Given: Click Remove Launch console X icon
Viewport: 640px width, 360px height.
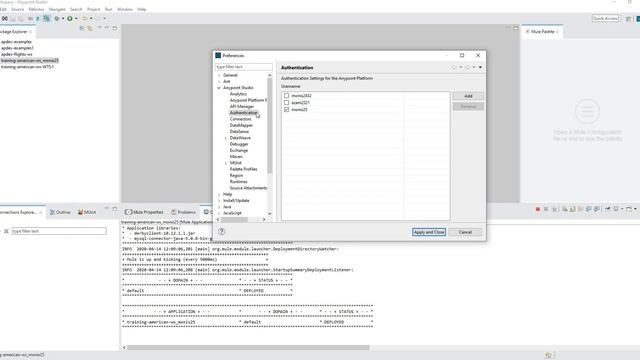Looking at the screenshot, I should [546, 209].
